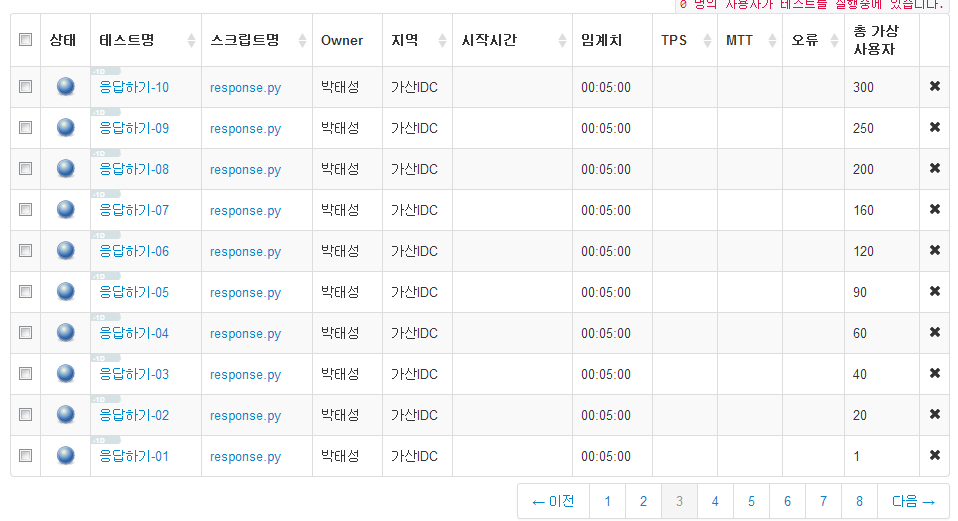958x521 pixels.
Task: Toggle the select-all checkbox in header
Action: [x=25, y=40]
